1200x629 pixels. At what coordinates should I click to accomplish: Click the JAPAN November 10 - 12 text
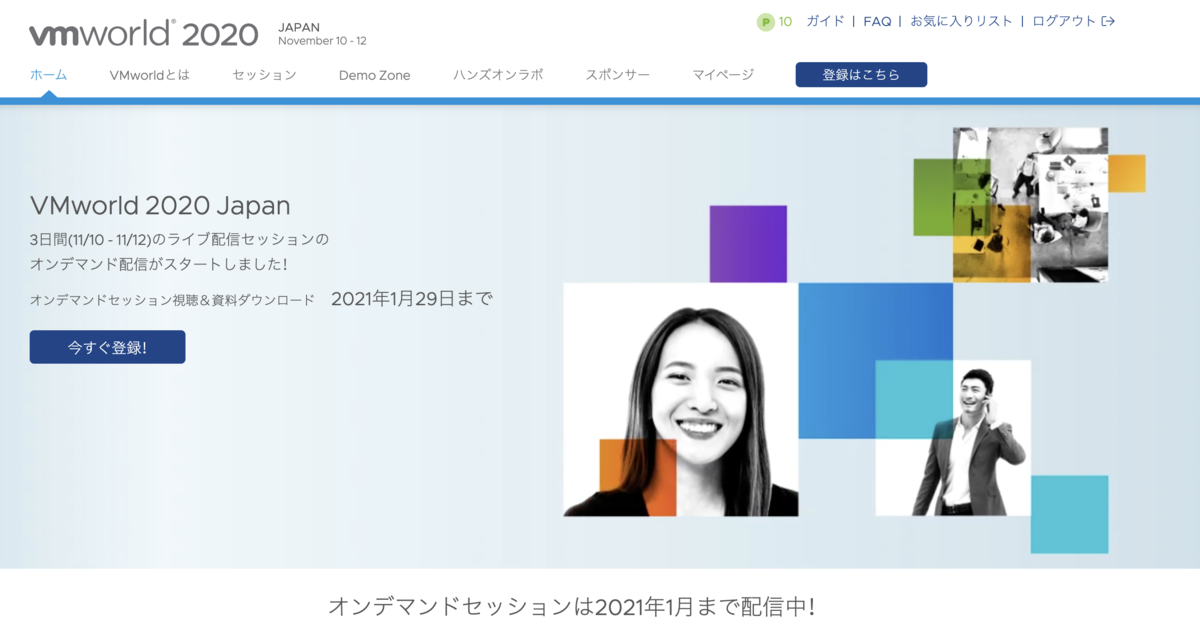tap(322, 34)
